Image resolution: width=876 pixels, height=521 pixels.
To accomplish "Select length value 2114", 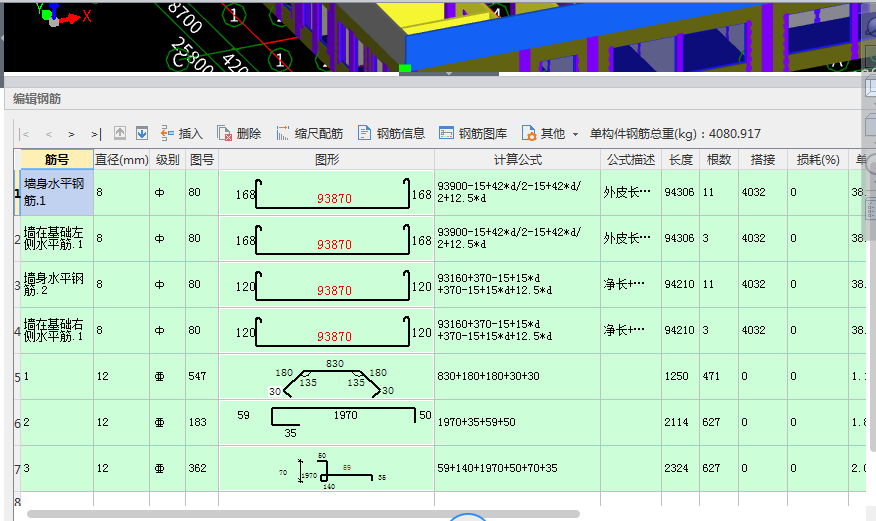I will coord(677,422).
